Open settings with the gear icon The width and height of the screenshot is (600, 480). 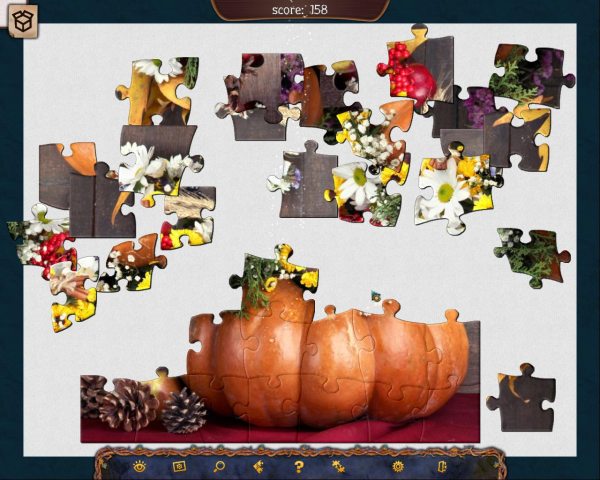[398, 466]
